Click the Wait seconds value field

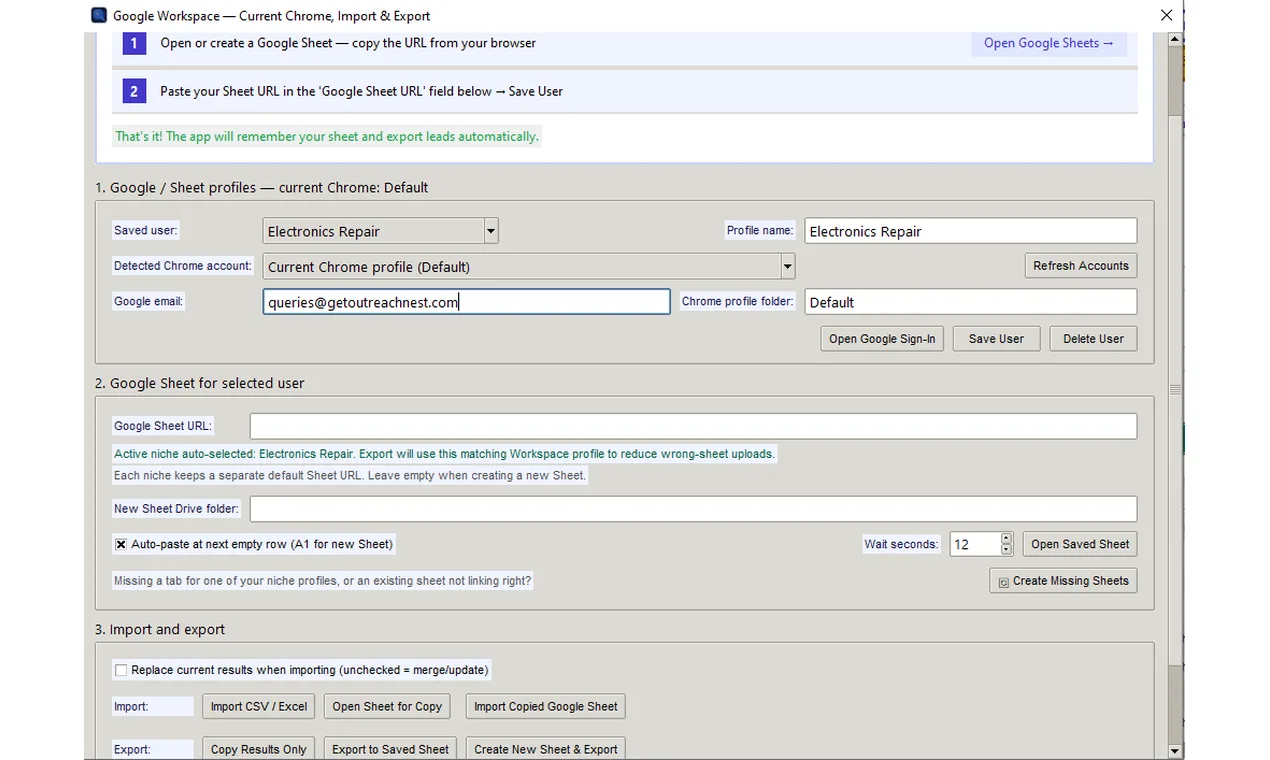974,545
